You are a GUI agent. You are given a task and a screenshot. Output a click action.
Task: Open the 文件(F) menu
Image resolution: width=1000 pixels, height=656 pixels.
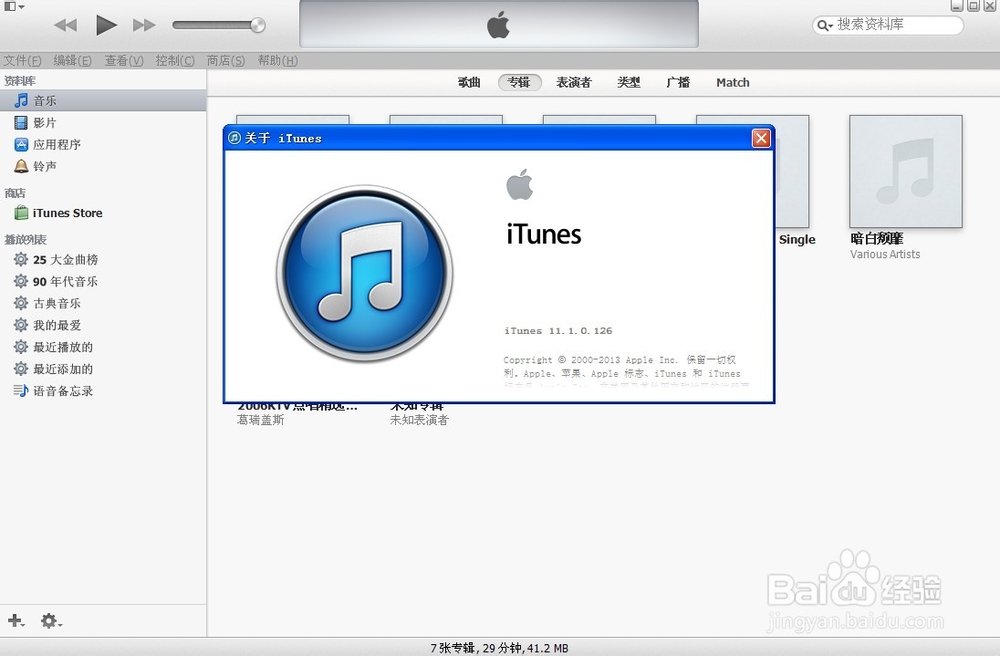(x=22, y=61)
